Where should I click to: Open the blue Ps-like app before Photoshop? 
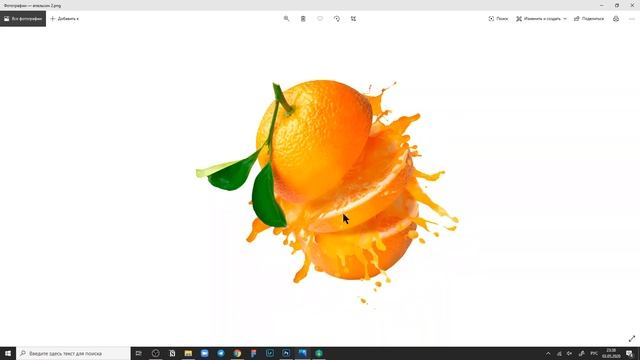pyautogui.click(x=270, y=353)
